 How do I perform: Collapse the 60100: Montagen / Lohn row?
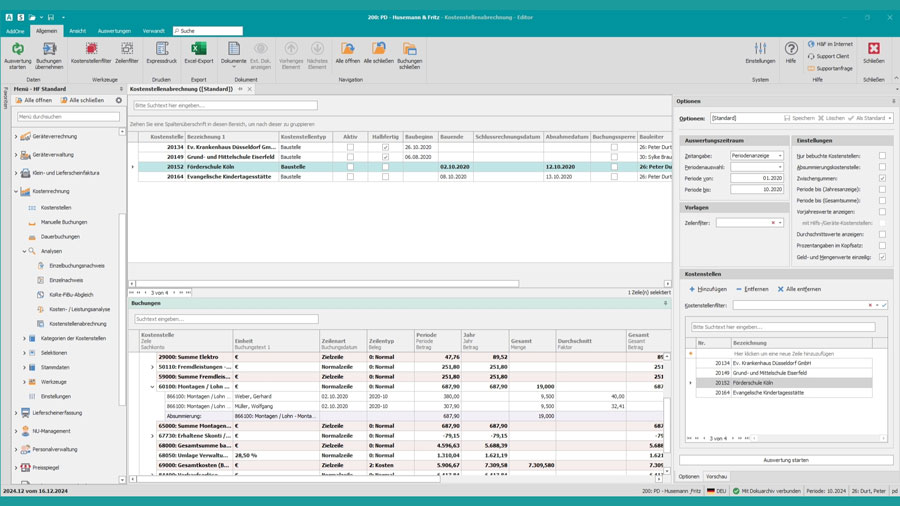(152, 387)
